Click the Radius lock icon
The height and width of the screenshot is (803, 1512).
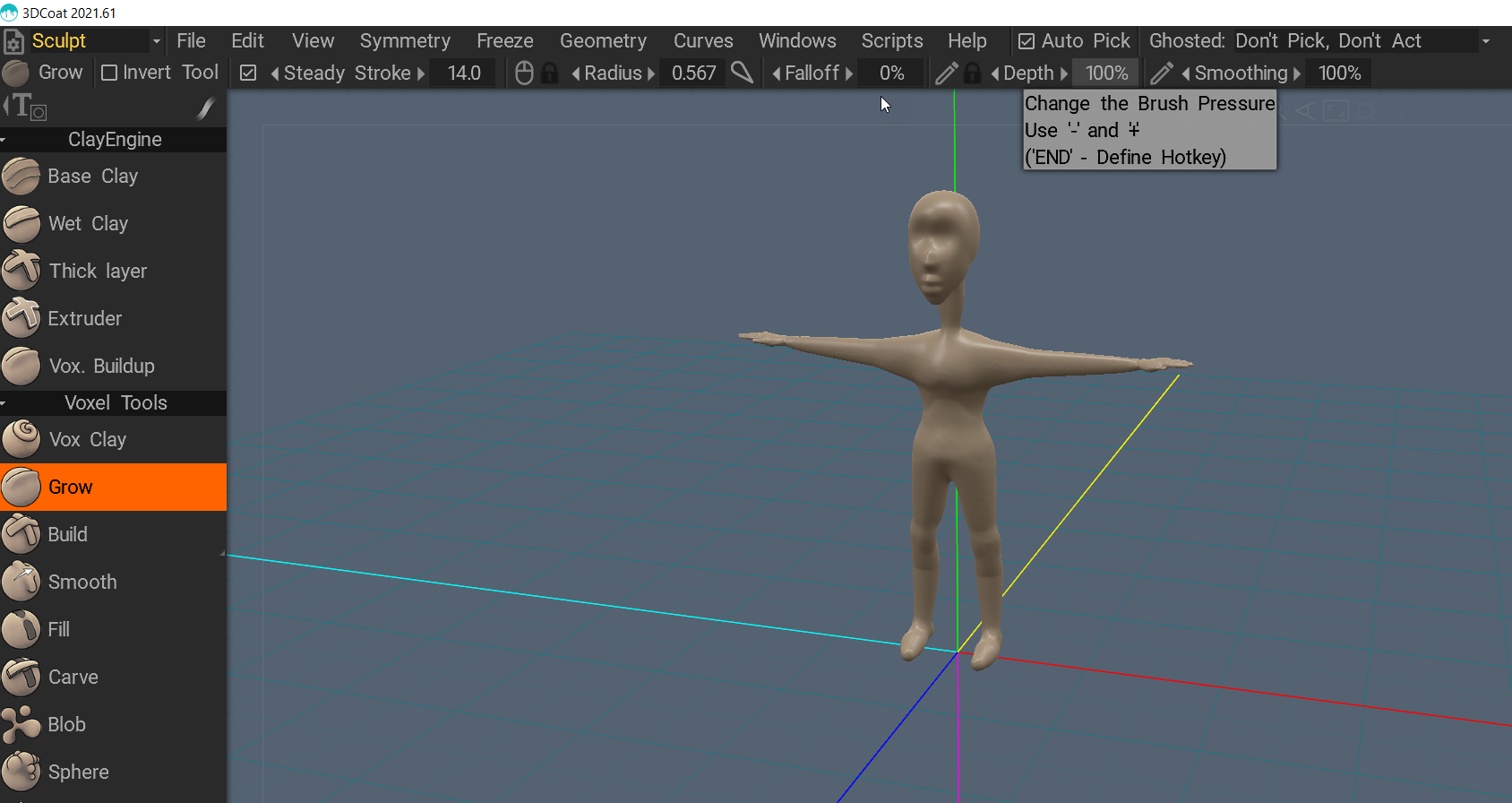550,73
